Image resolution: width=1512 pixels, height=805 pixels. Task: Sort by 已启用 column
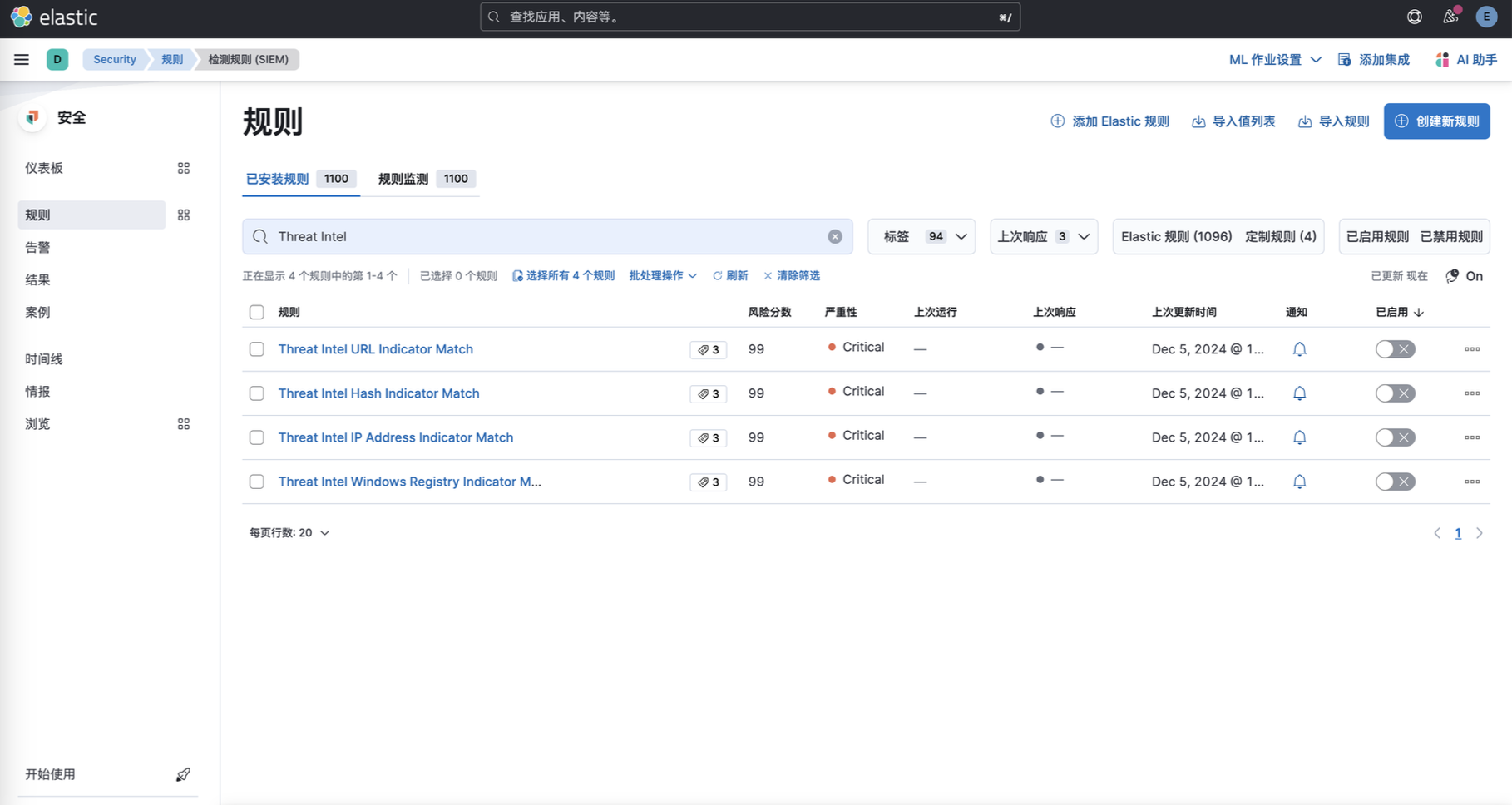[1400, 313]
